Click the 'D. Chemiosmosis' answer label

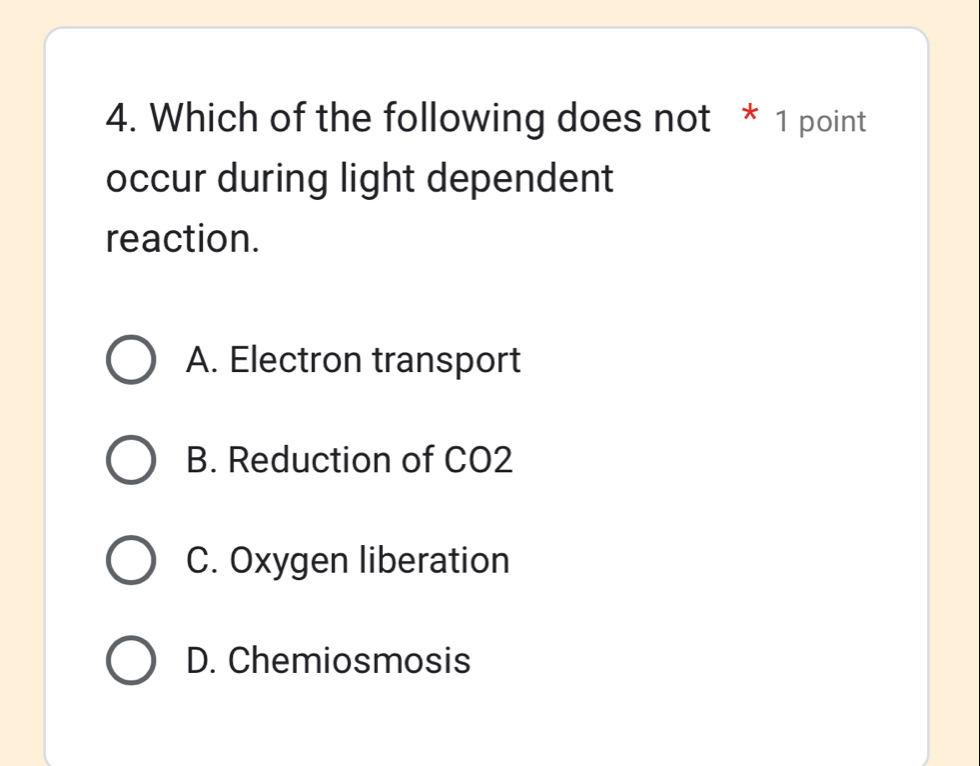328,660
